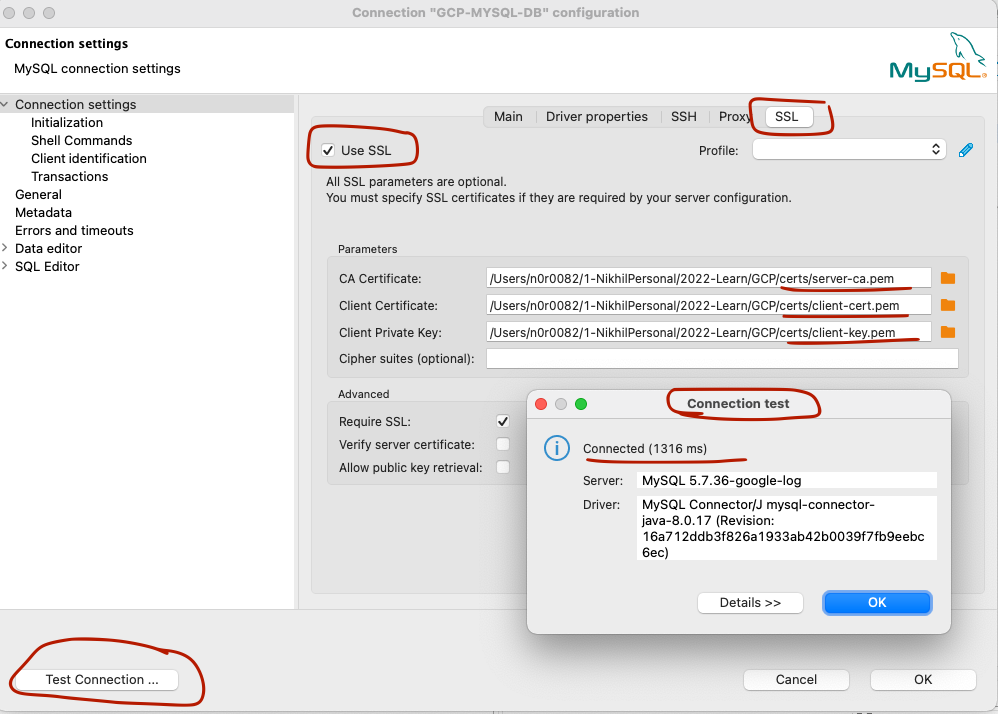
Task: Select Transactions in settings tree
Action: 69,176
